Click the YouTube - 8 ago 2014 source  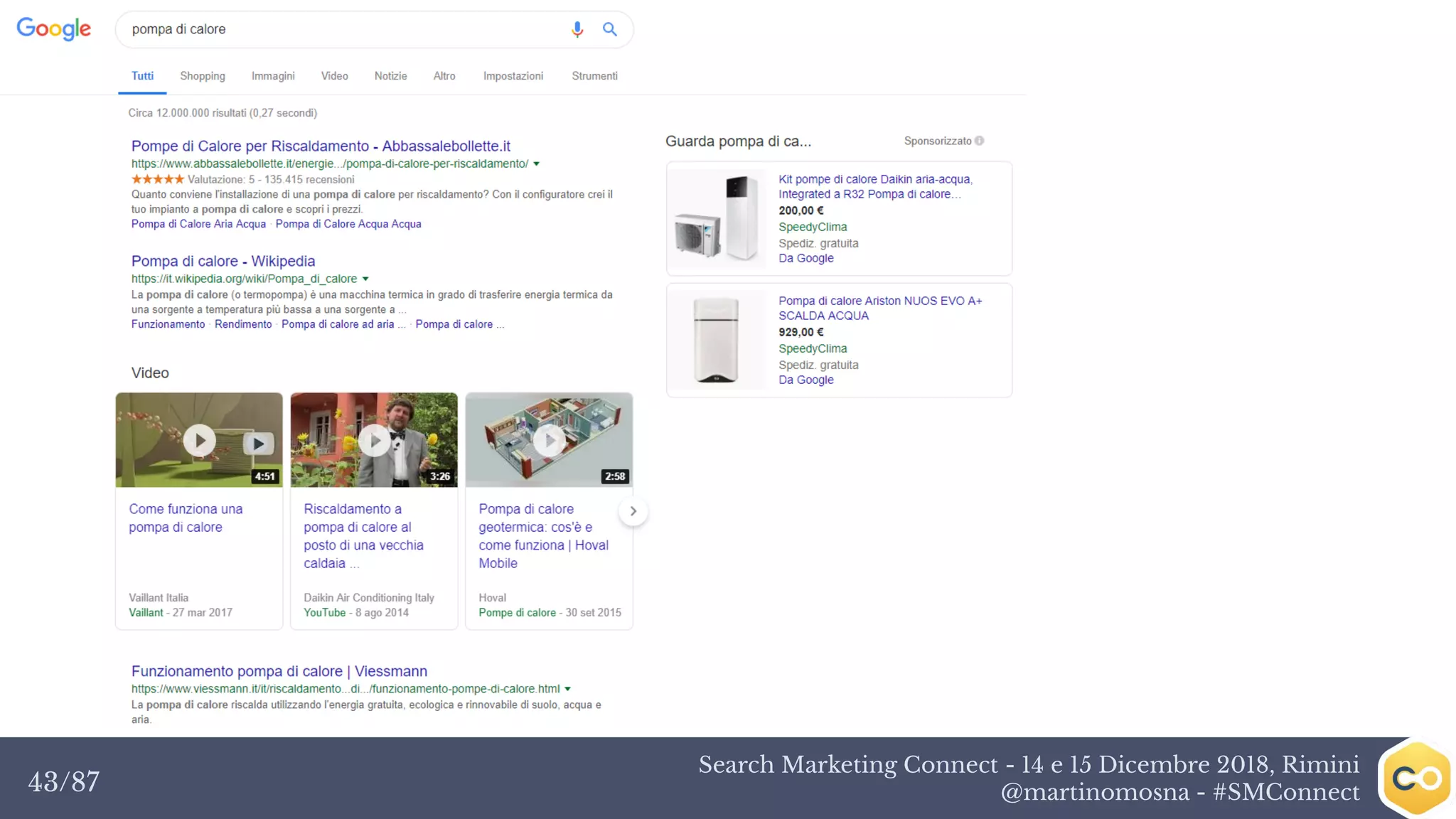[x=356, y=613]
